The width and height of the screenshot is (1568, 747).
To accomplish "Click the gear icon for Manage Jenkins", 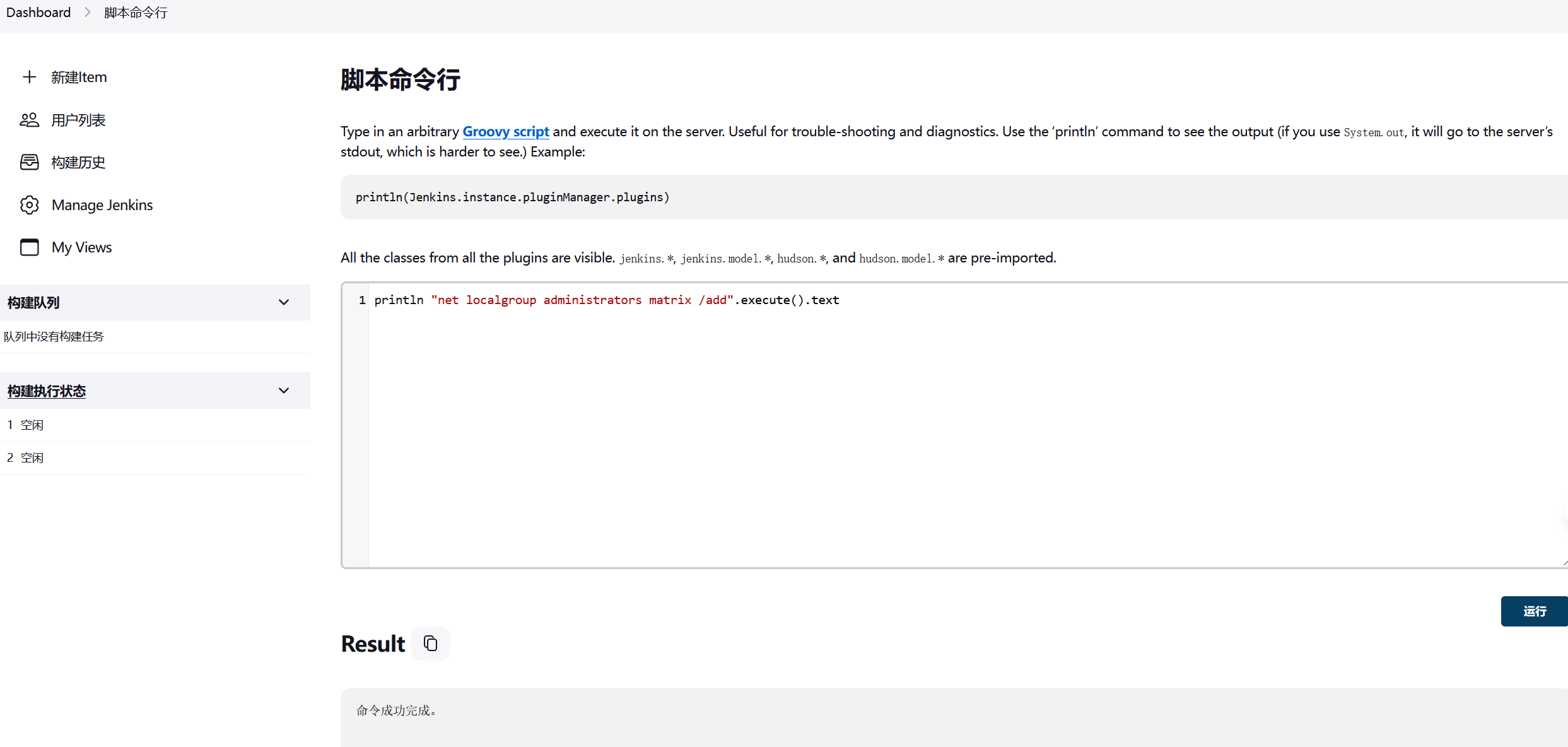I will (29, 205).
